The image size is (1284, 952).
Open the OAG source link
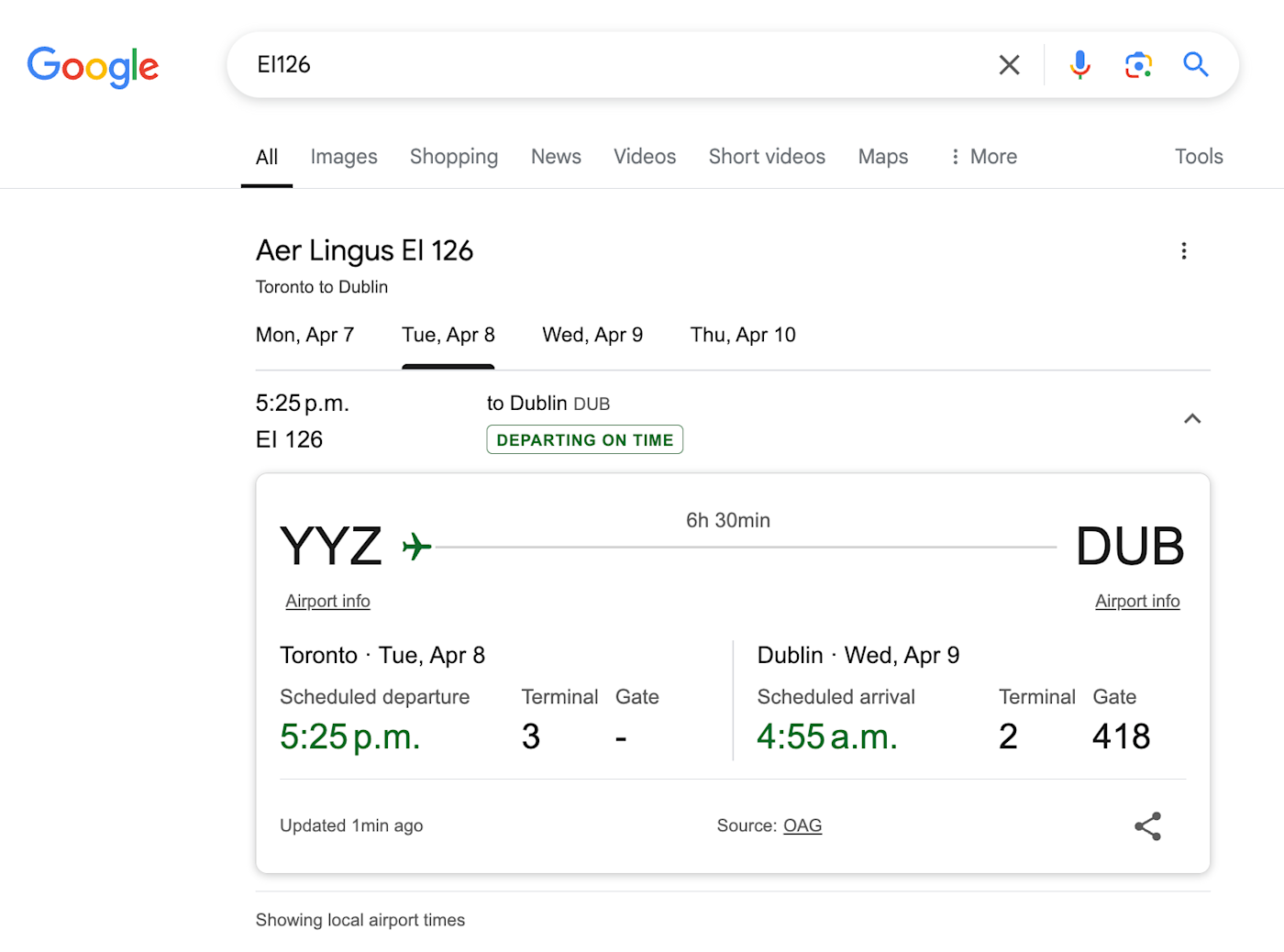802,825
